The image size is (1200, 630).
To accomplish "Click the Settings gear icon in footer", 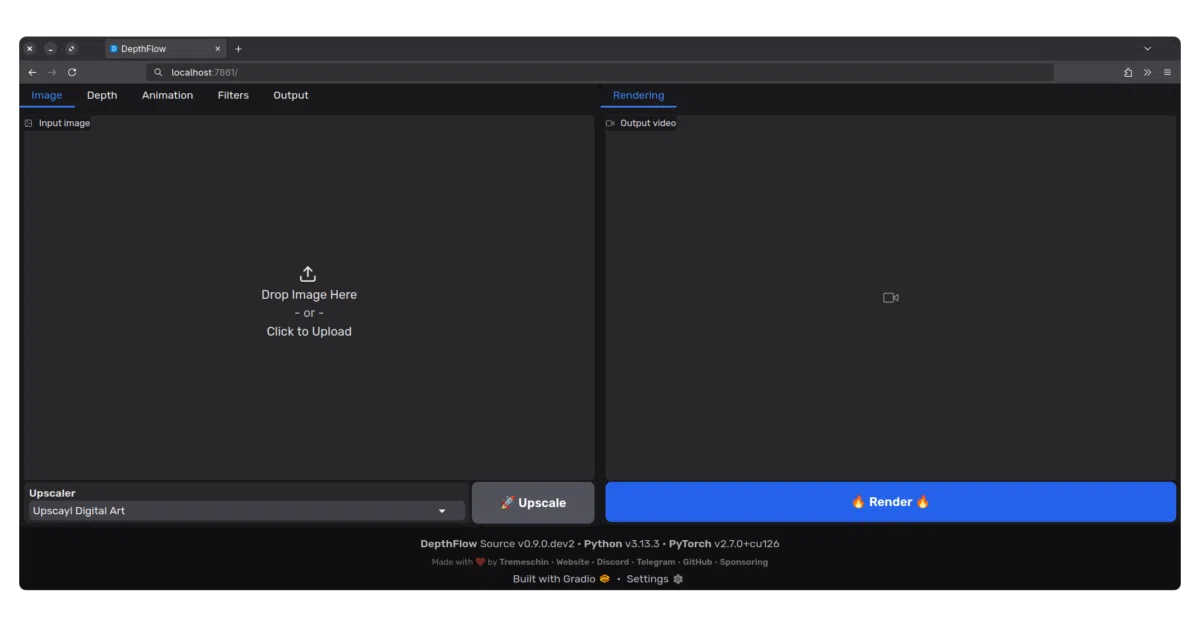I will (x=678, y=579).
